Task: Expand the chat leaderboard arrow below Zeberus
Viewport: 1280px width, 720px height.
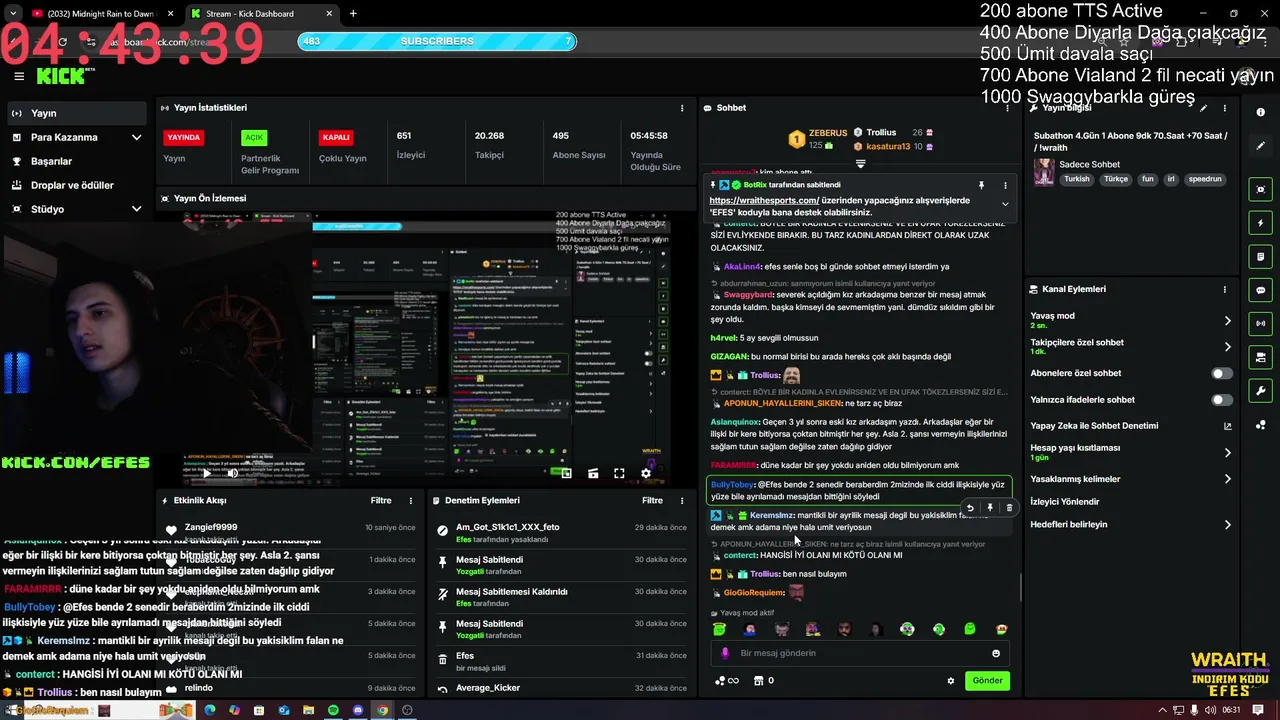Action: tap(860, 162)
